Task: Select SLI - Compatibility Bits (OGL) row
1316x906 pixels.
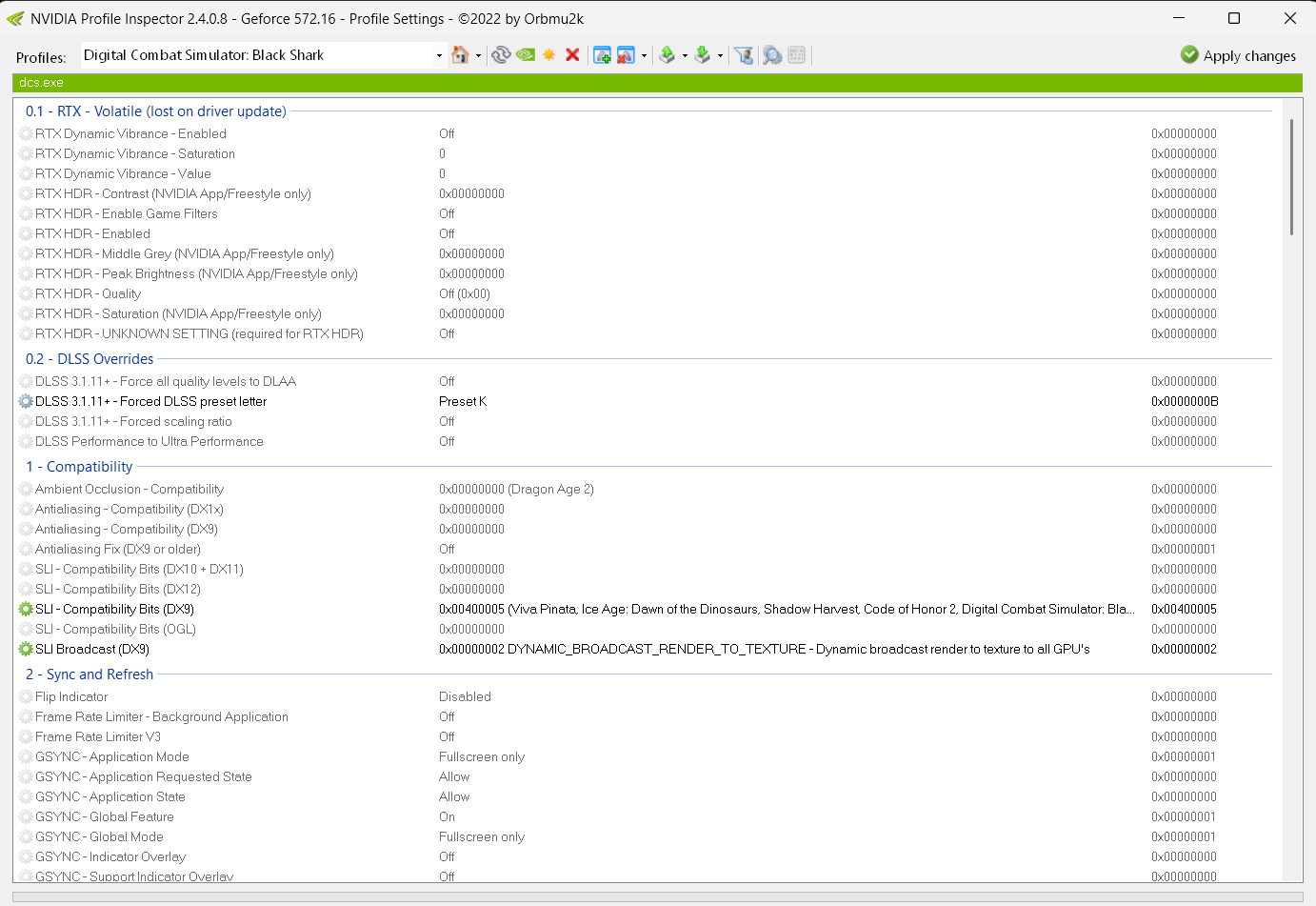Action: coord(115,630)
